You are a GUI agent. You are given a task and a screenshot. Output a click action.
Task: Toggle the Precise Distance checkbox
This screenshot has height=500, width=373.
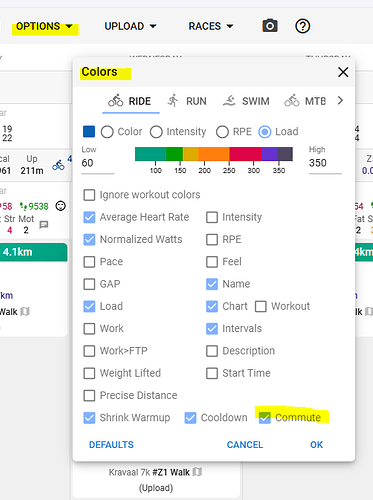click(89, 395)
